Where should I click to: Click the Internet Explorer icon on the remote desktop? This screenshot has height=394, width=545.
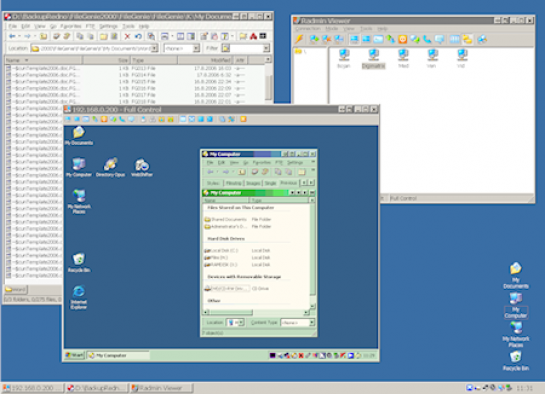[79, 297]
